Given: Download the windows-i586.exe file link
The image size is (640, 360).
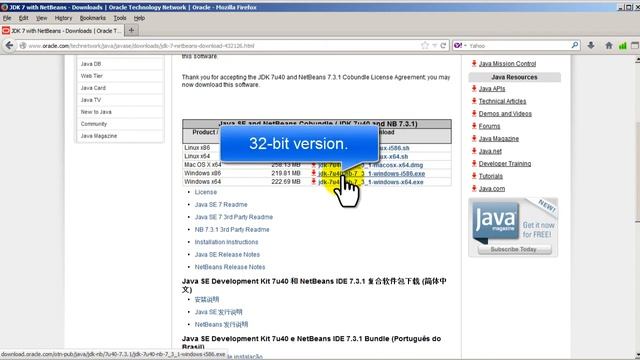Looking at the screenshot, I should 371,173.
